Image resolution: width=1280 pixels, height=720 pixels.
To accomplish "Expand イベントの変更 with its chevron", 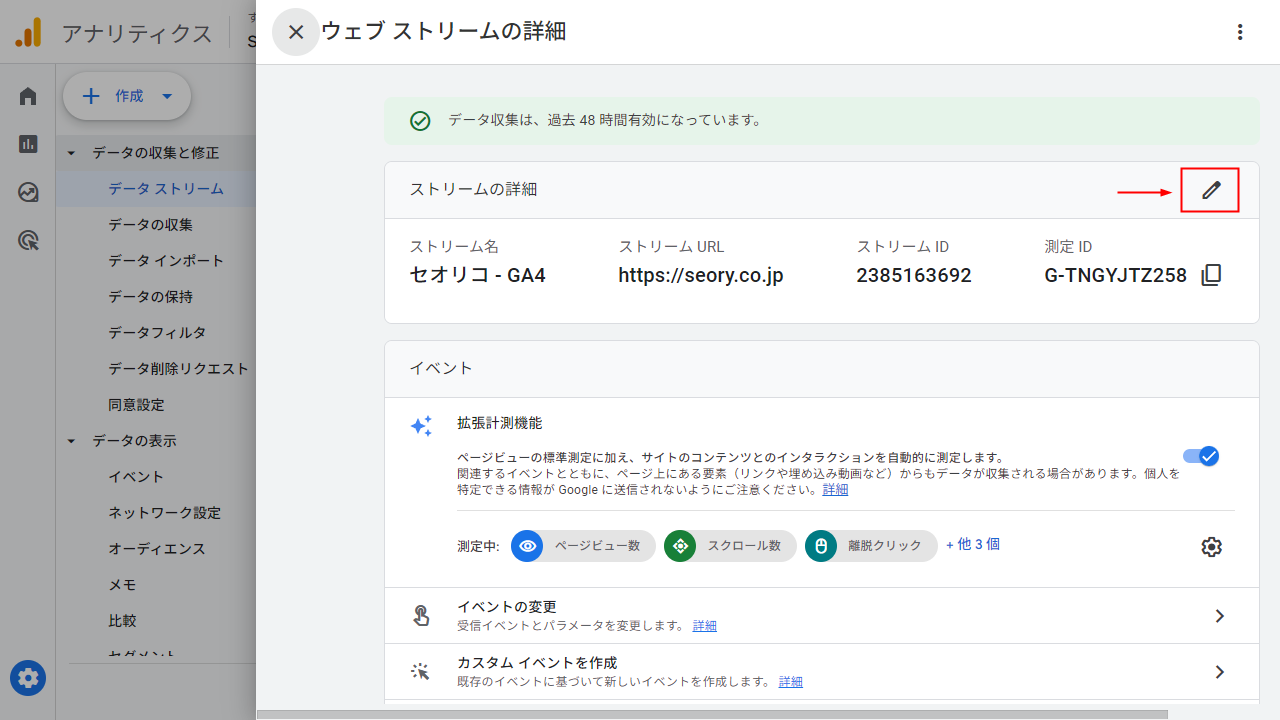I will [x=1219, y=616].
